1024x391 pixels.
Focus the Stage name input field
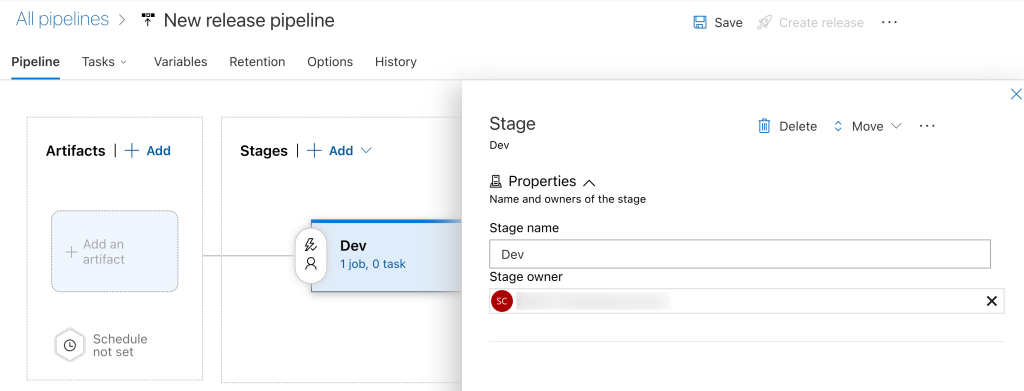[740, 254]
